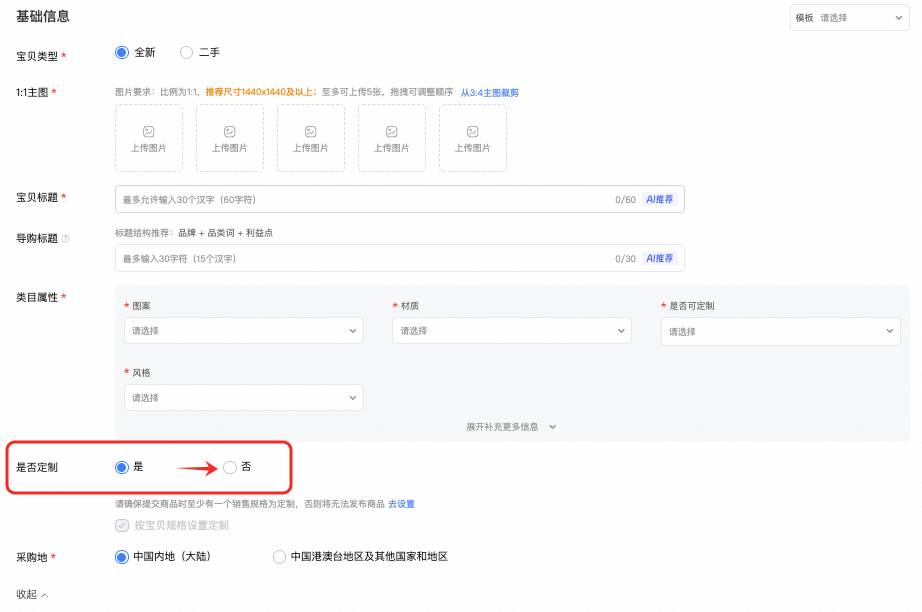922x612 pixels.
Task: Open the 材质 attribute dropdown
Action: [x=512, y=331]
